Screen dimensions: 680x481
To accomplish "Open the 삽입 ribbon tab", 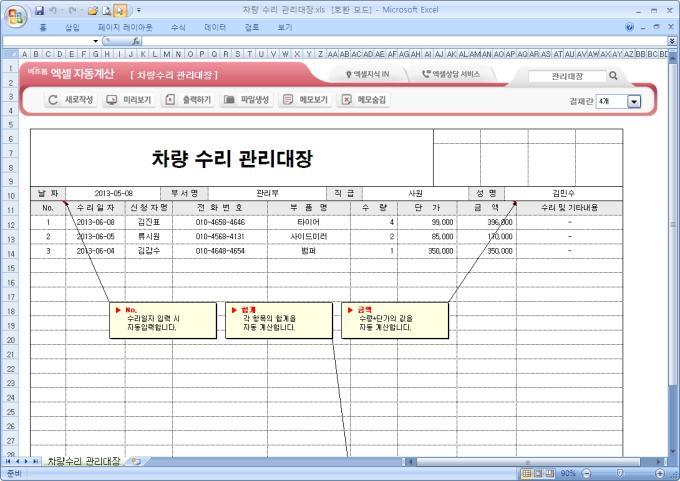I will tap(72, 27).
